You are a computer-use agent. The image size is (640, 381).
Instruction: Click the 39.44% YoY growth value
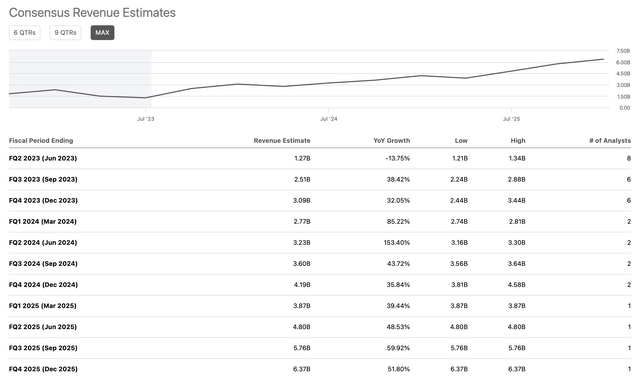(398, 306)
